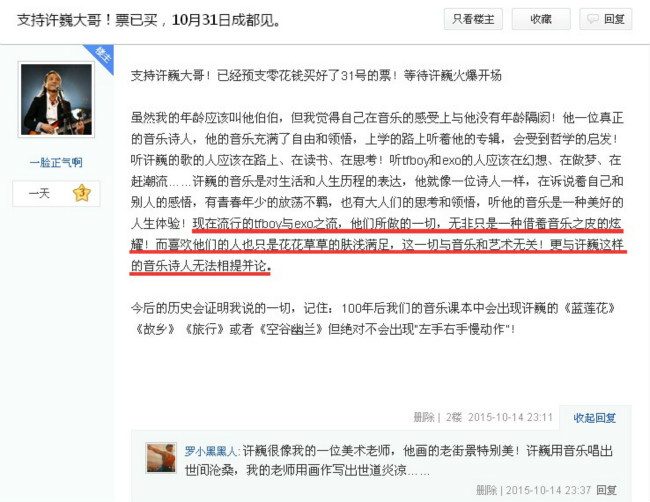Click the gold star level badge icon
The image size is (650, 502).
[82, 193]
